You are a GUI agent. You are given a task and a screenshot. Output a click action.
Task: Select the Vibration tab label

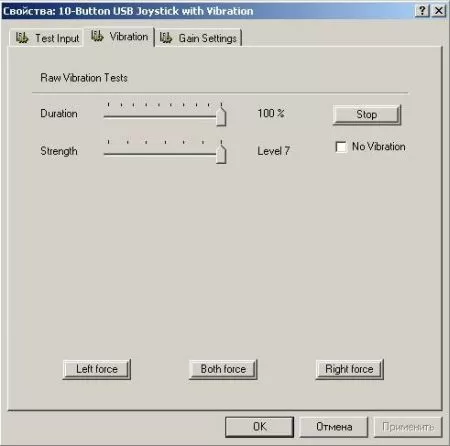(x=129, y=36)
